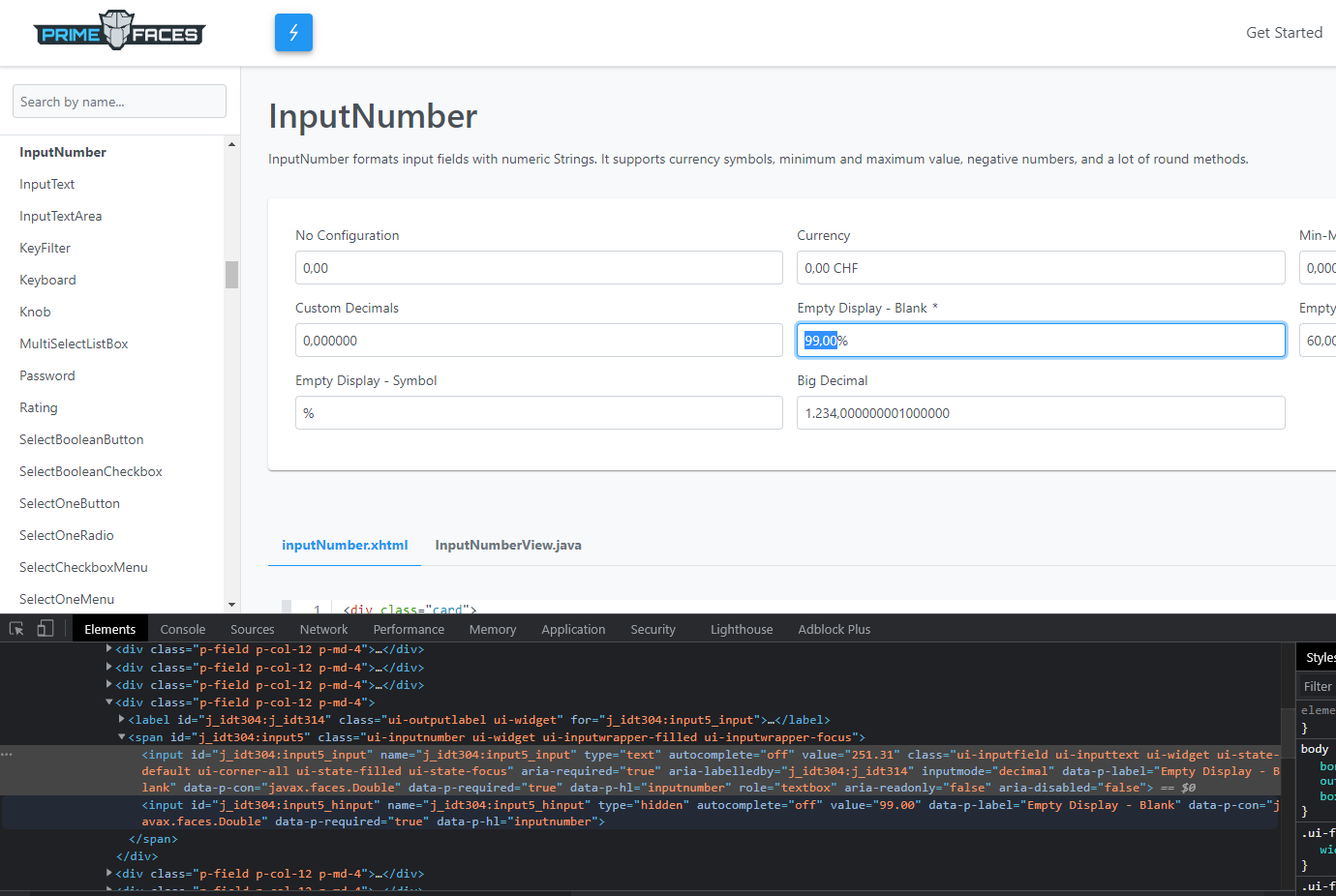
Task: Open the Sources panel
Action: coord(252,629)
